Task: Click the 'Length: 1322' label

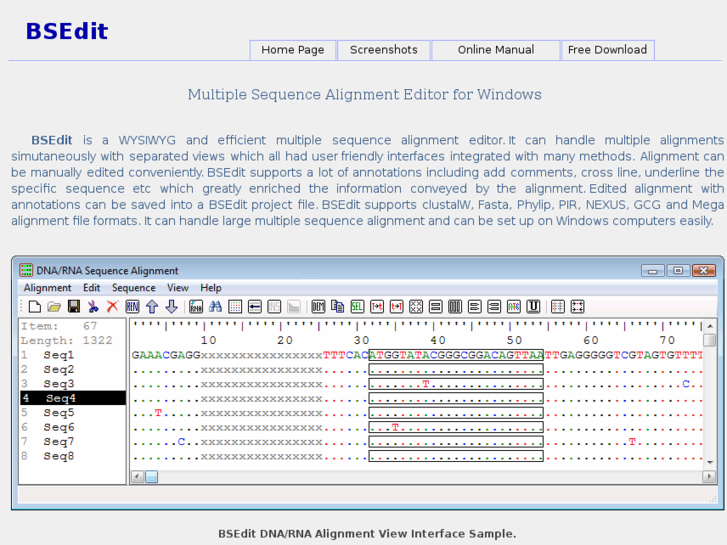Action: pyautogui.click(x=66, y=340)
